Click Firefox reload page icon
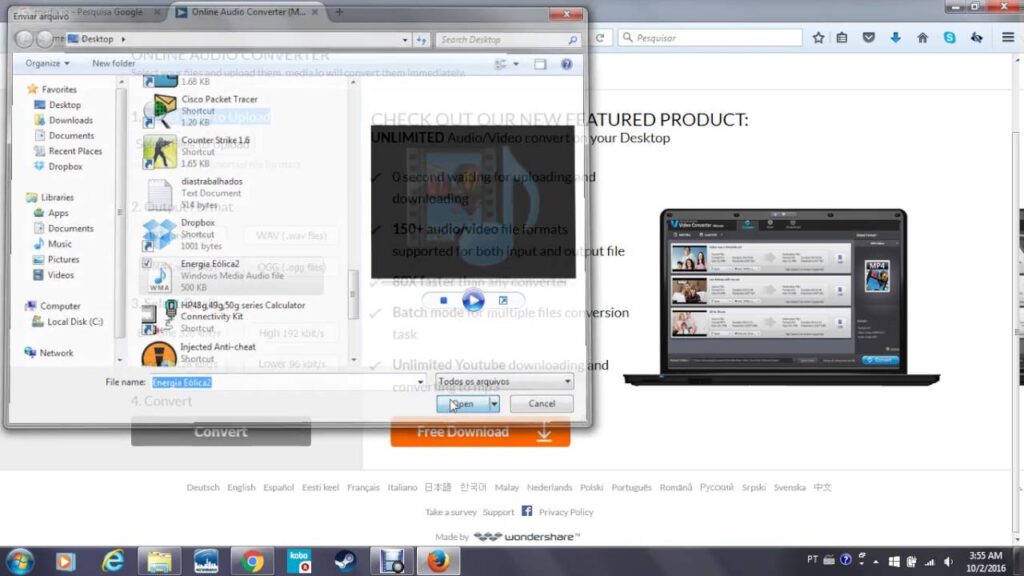 600,38
